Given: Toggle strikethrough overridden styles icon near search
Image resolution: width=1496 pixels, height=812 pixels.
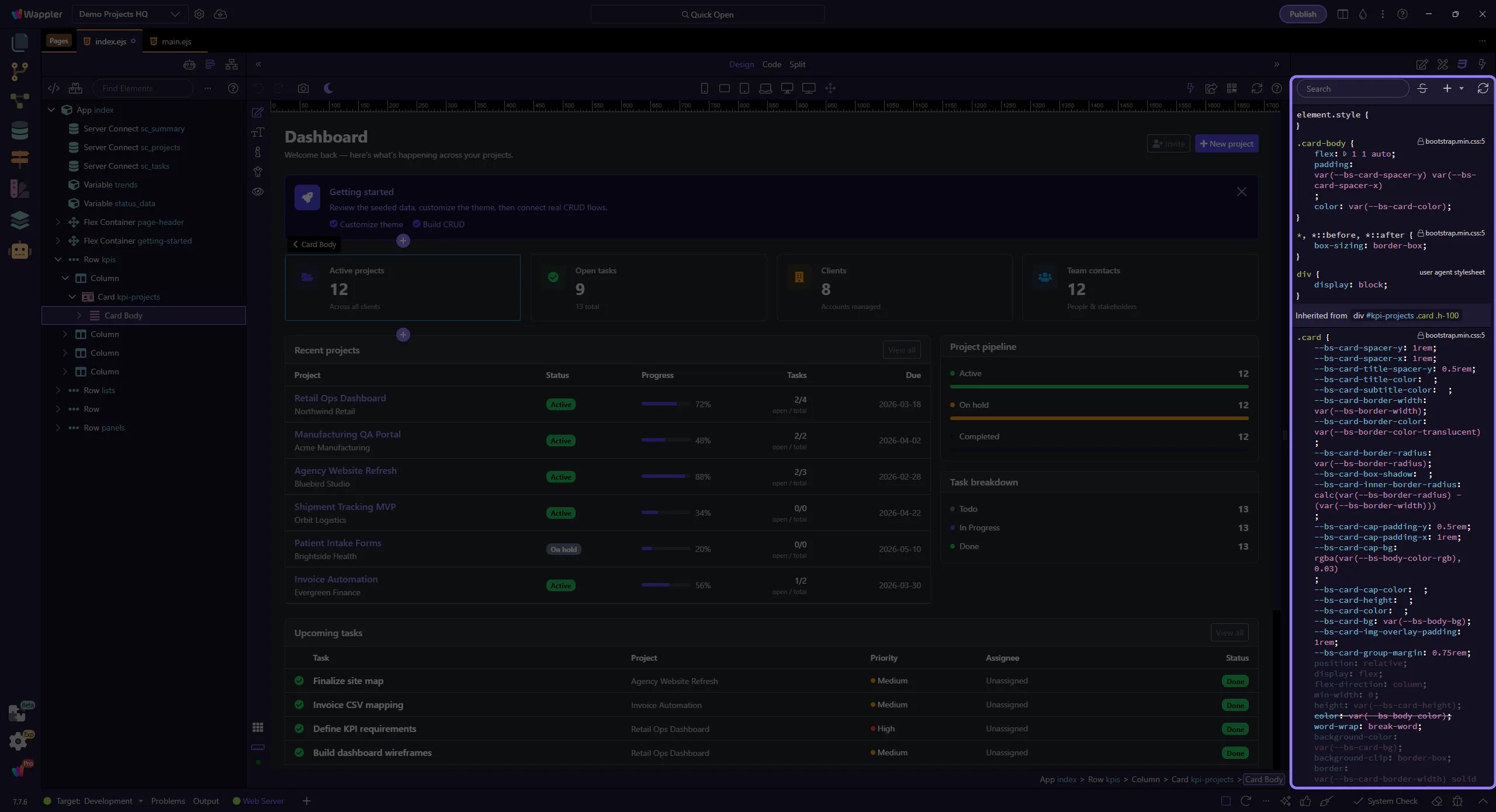Looking at the screenshot, I should (1422, 88).
